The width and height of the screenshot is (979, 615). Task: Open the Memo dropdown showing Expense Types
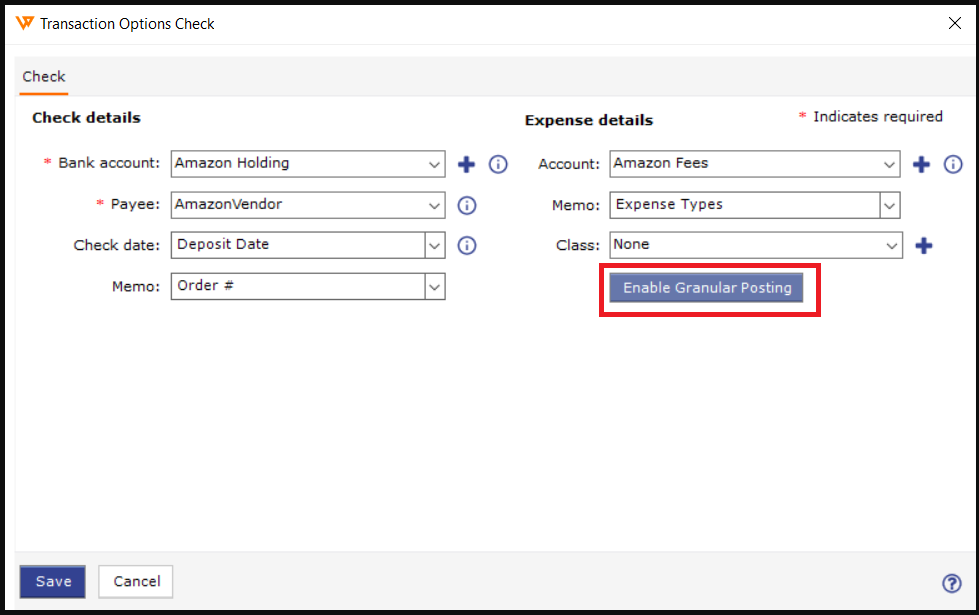click(x=889, y=205)
